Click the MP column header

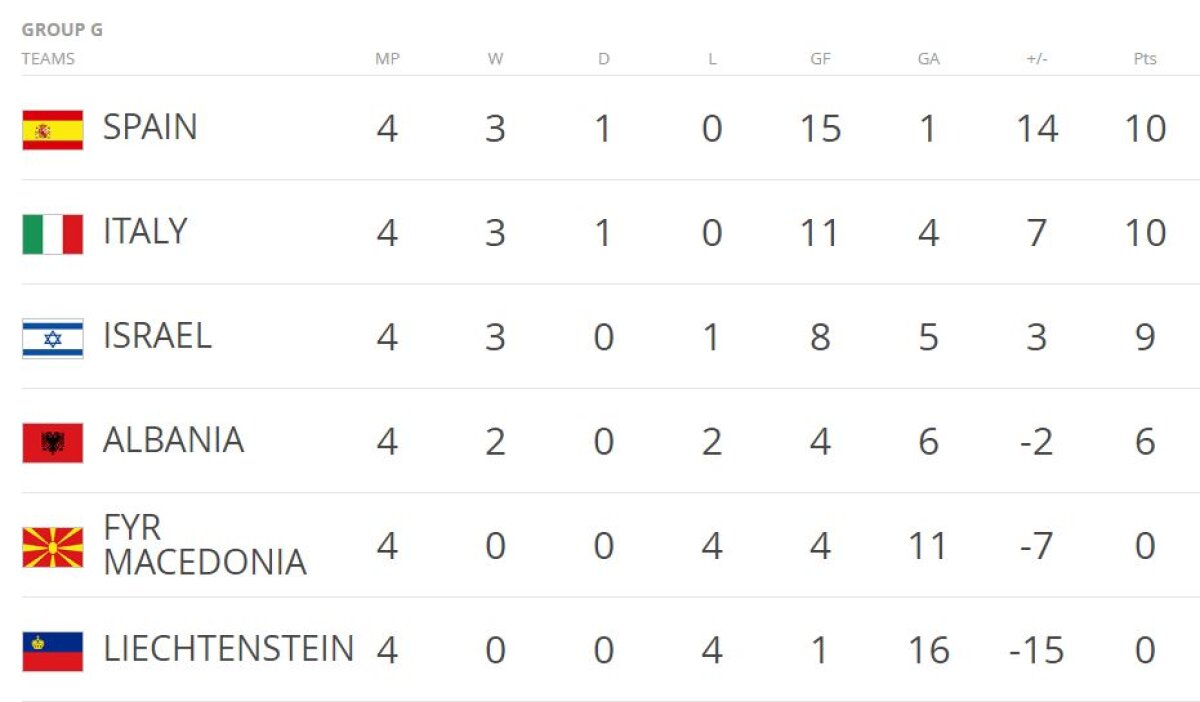pyautogui.click(x=387, y=59)
